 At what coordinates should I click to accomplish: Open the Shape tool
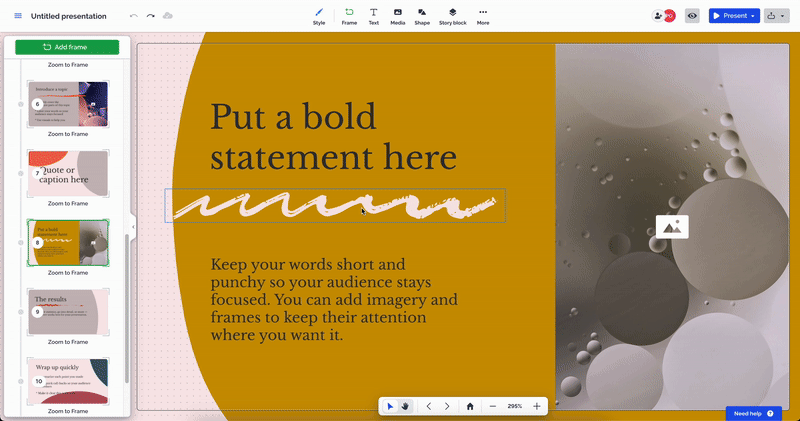(422, 15)
